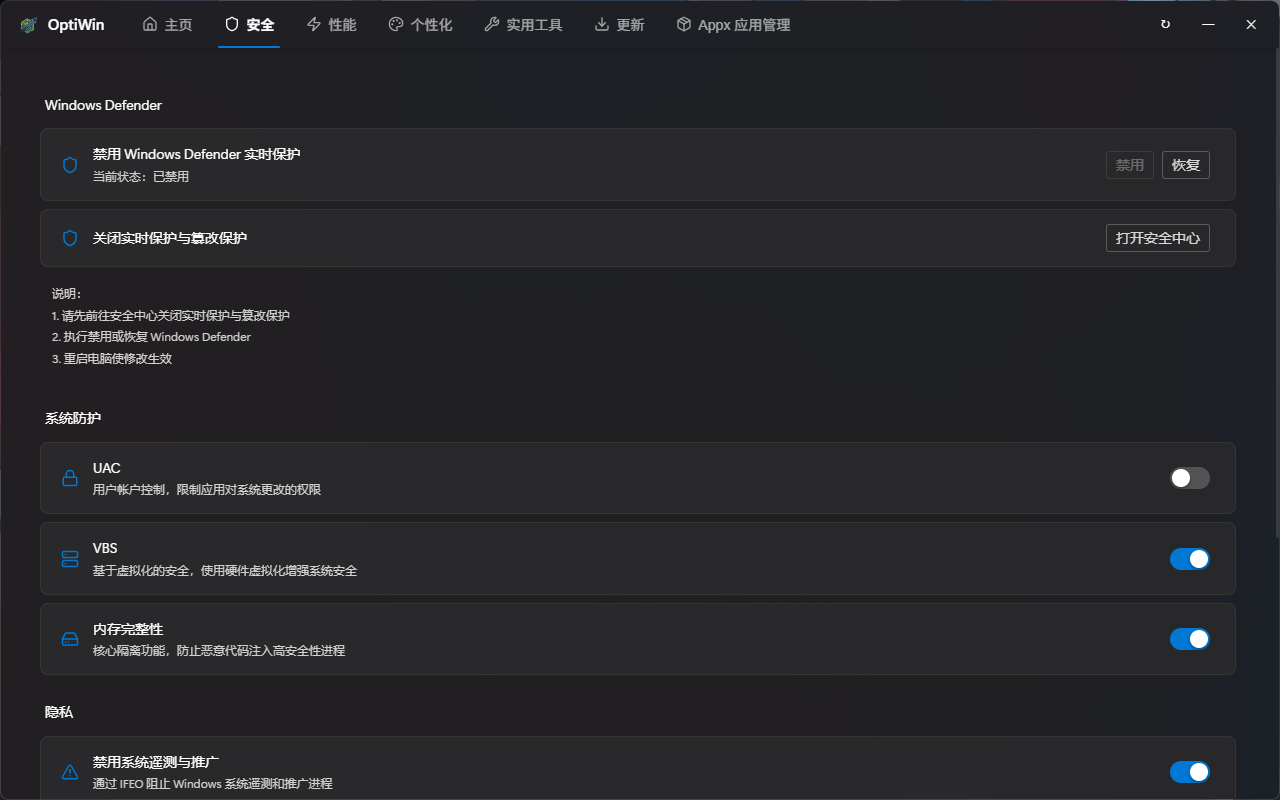Image resolution: width=1280 pixels, height=800 pixels.
Task: Toggle the 禁用系统遥测与推广 switch
Action: [x=1190, y=772]
